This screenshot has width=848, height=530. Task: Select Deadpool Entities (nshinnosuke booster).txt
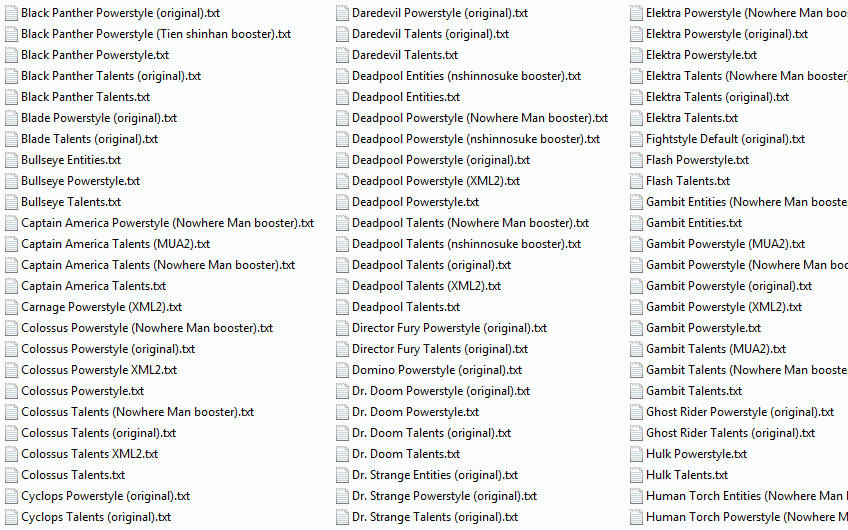point(466,76)
